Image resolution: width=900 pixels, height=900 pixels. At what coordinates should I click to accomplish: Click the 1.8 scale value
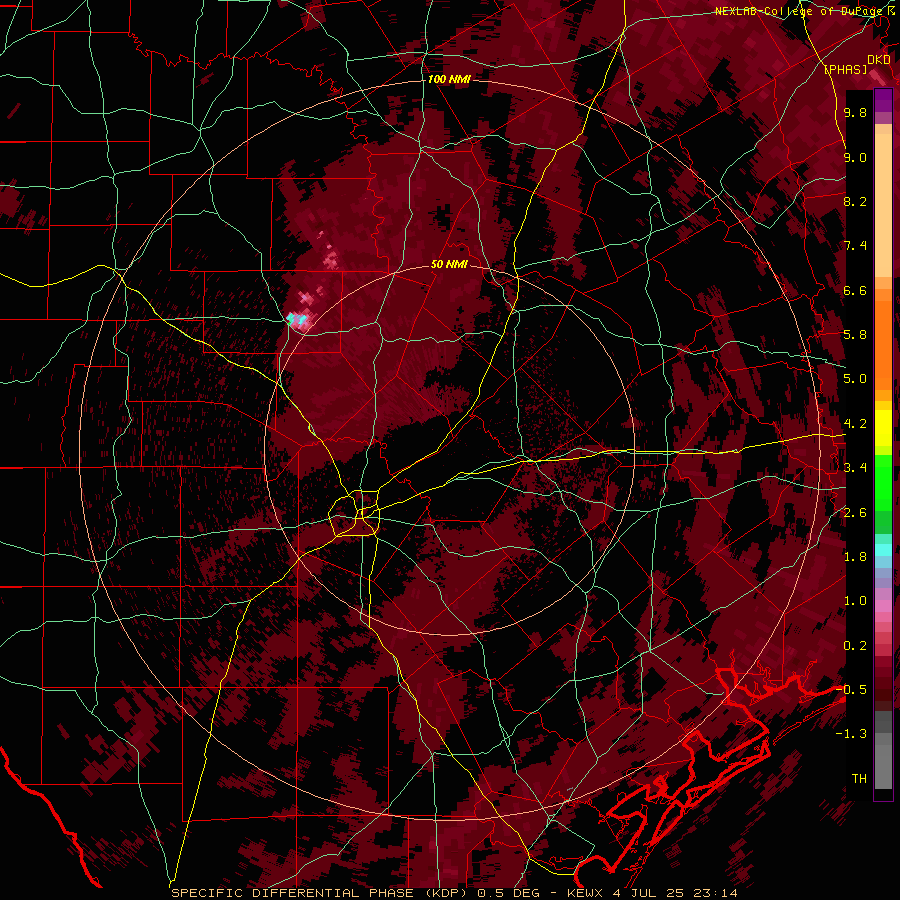[855, 557]
